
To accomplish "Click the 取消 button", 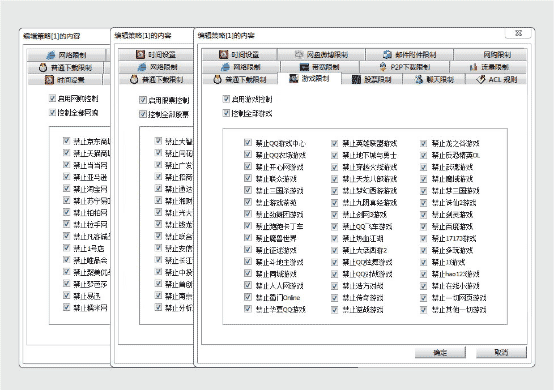I will click(x=501, y=352).
